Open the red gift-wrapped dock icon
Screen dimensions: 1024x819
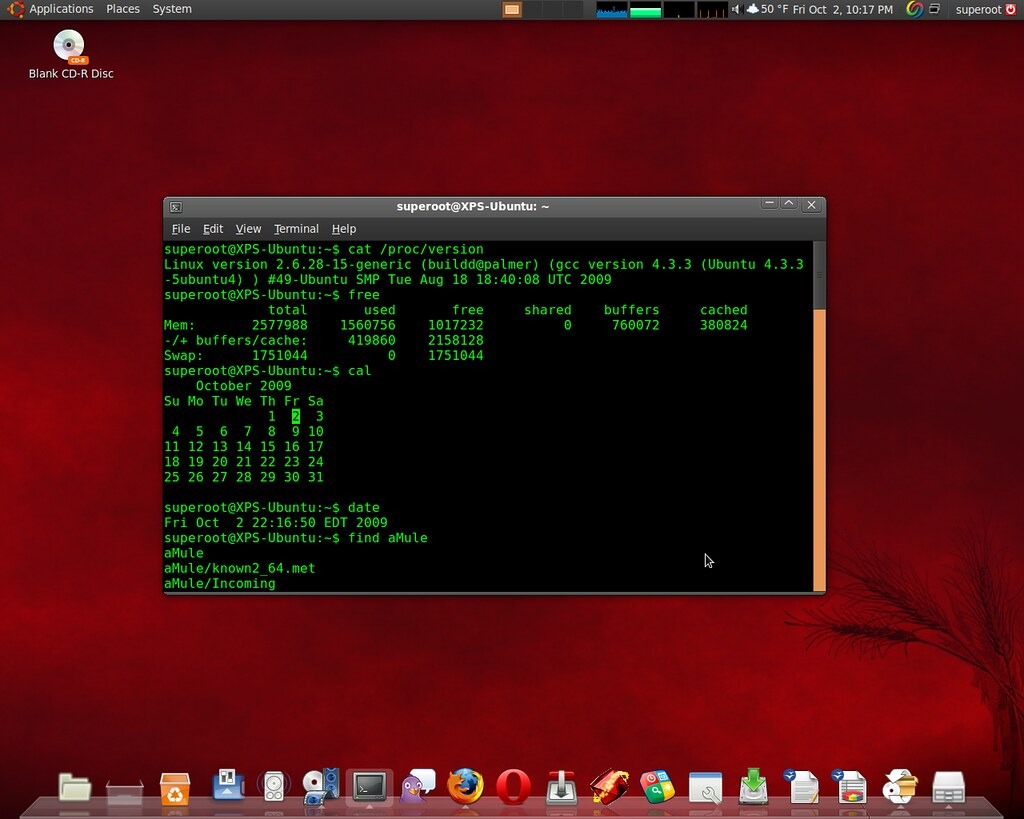click(x=609, y=786)
